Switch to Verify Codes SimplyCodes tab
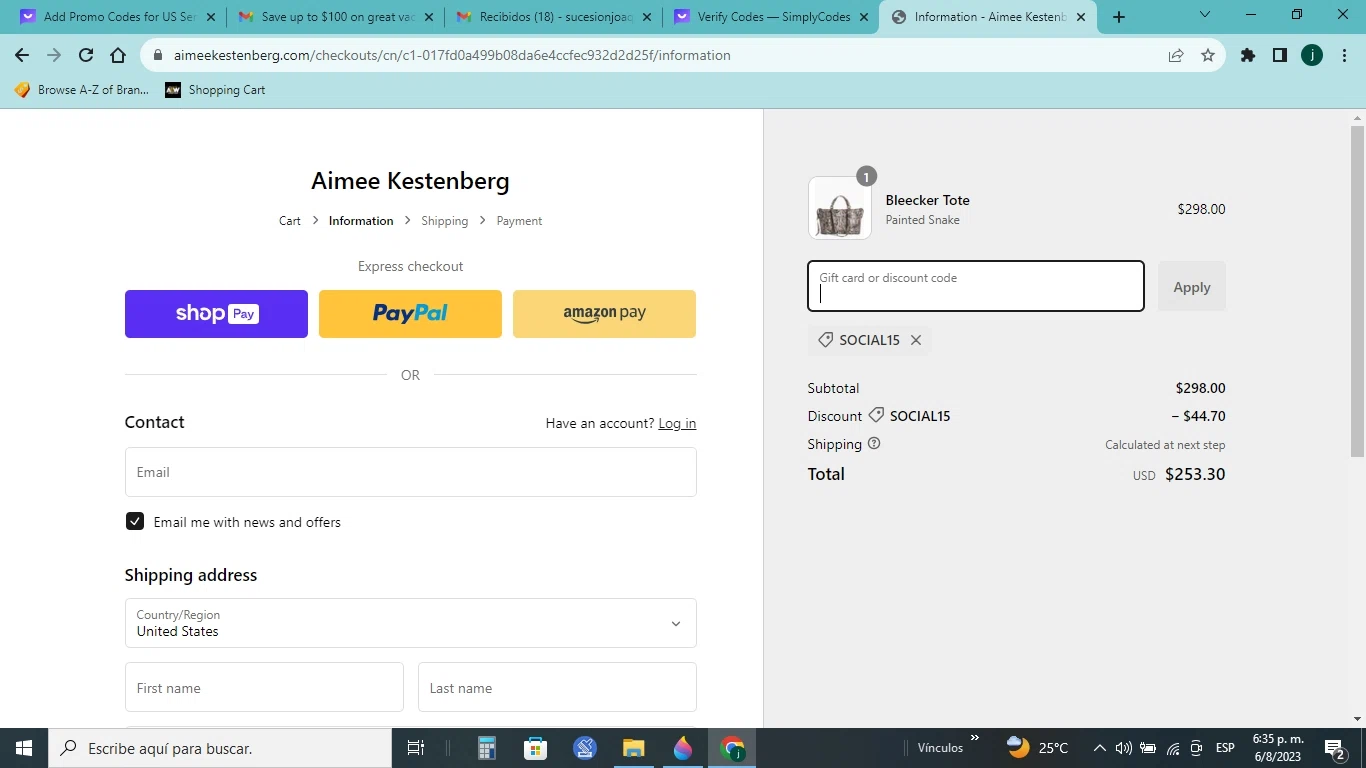The height and width of the screenshot is (768, 1366). 770,17
